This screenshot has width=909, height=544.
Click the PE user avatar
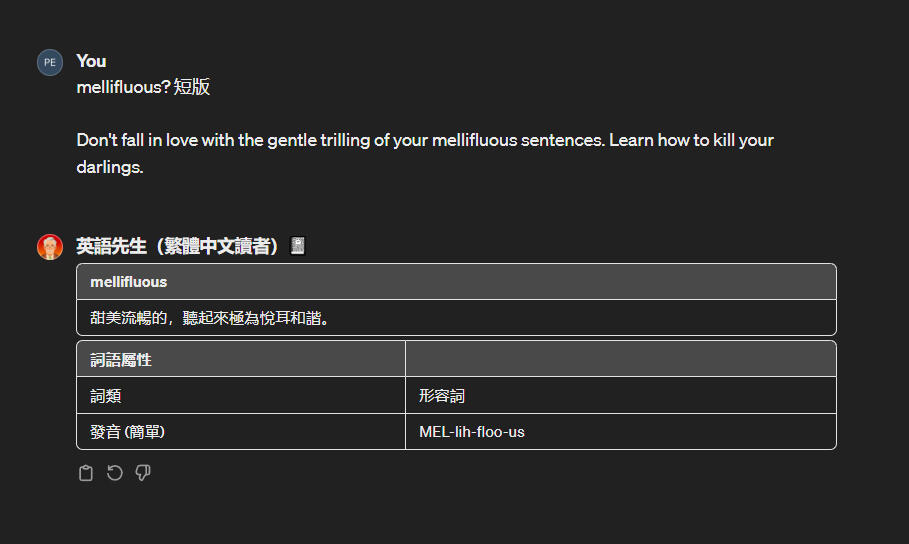(x=50, y=62)
